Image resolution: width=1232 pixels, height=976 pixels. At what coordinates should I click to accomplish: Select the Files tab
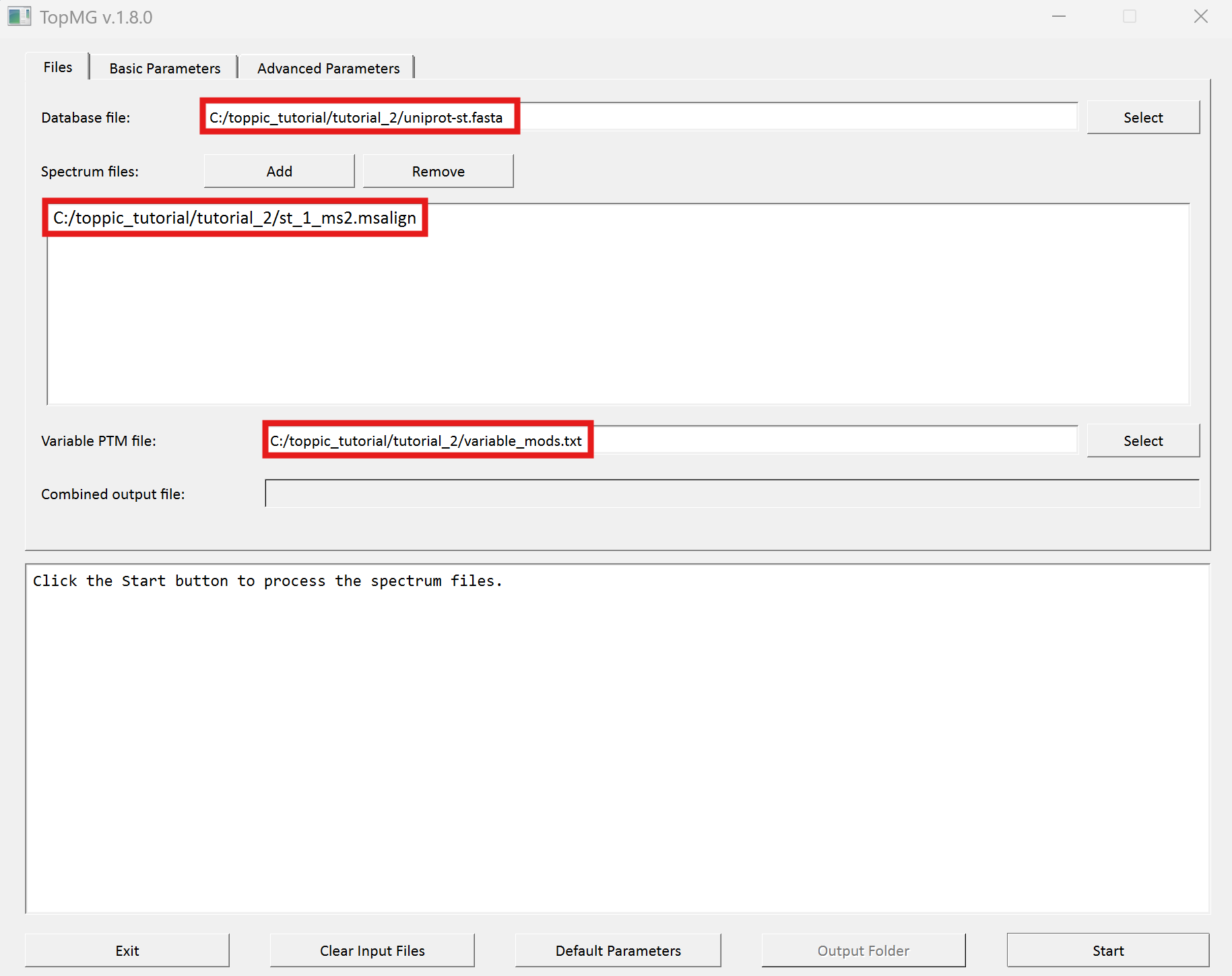tap(58, 67)
